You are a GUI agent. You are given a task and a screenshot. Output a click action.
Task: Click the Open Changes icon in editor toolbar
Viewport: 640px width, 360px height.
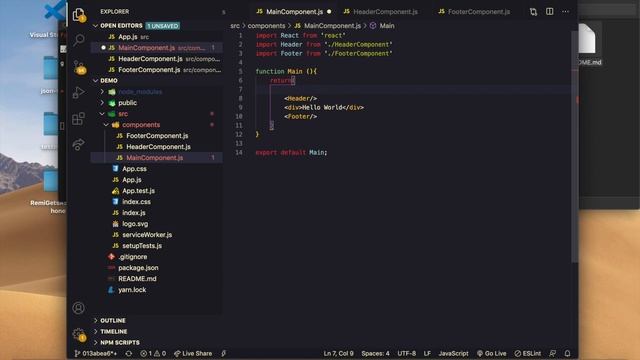click(x=533, y=12)
